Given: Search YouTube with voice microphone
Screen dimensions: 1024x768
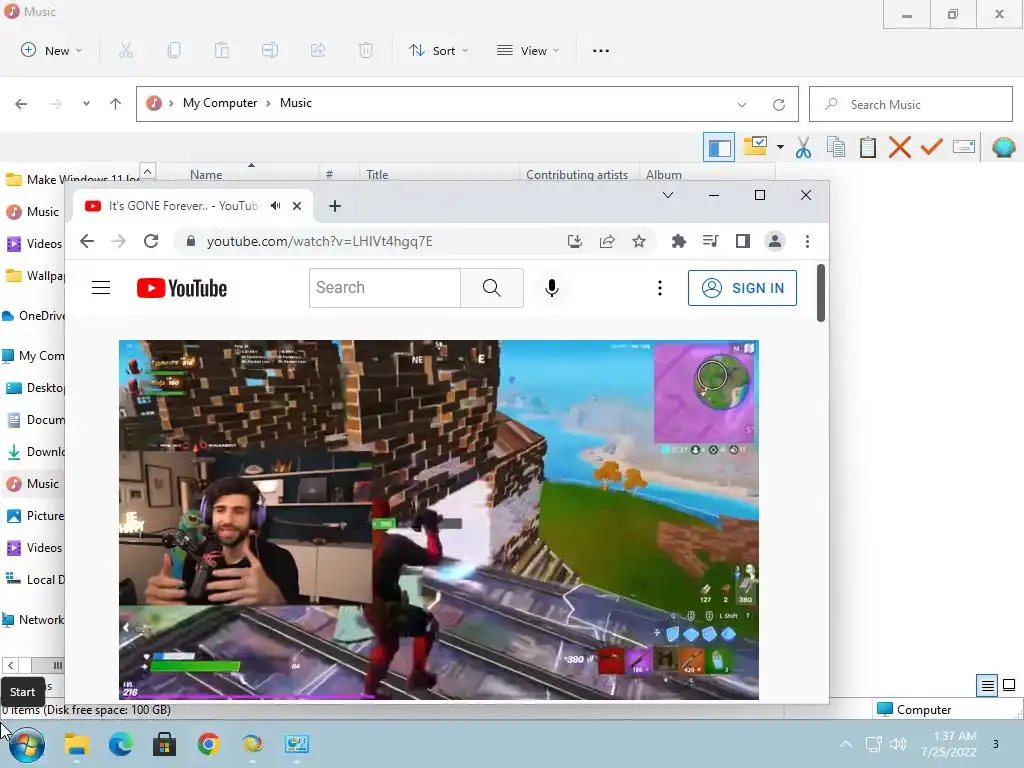Looking at the screenshot, I should (x=552, y=288).
